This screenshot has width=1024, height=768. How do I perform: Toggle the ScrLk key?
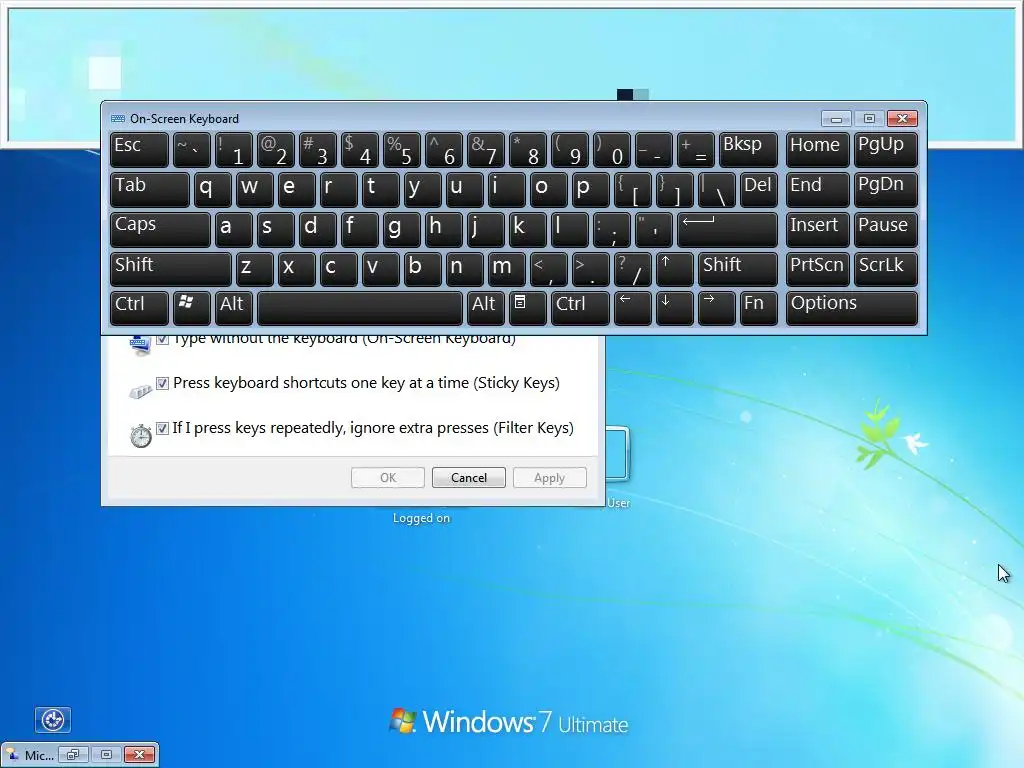pyautogui.click(x=886, y=268)
